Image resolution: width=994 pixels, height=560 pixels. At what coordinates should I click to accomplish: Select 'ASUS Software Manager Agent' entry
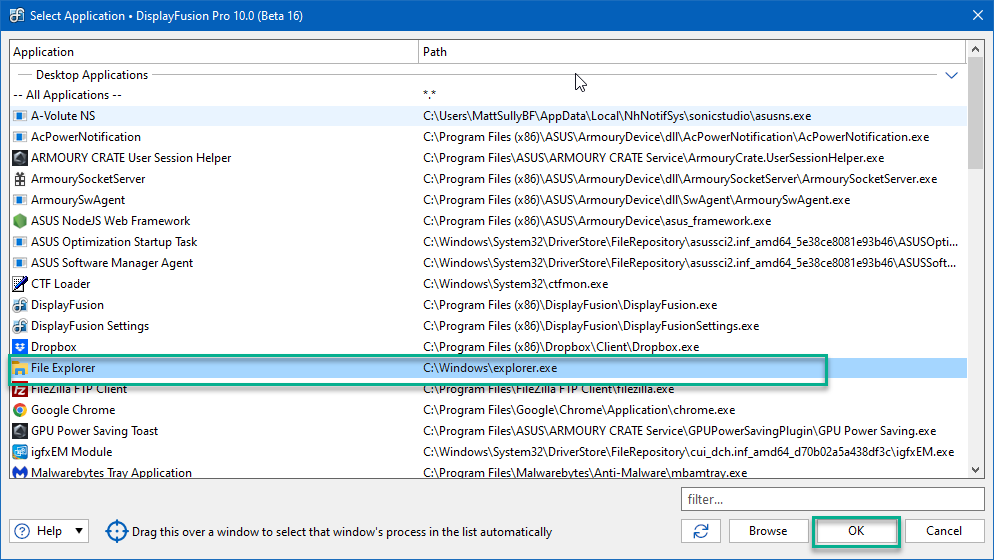click(112, 263)
